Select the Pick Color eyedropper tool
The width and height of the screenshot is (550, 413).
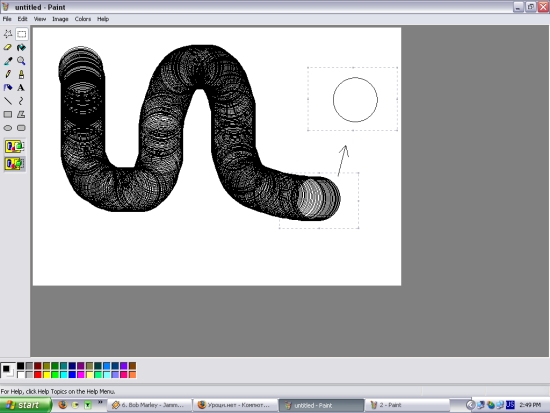(8, 61)
